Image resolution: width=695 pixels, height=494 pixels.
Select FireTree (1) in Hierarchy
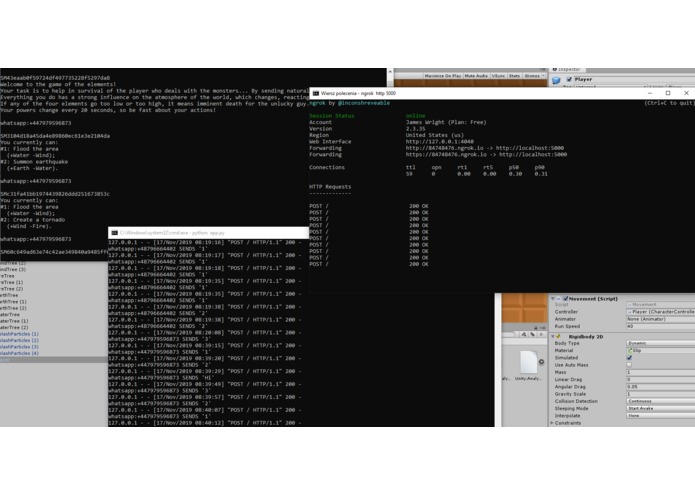pyautogui.click(x=12, y=282)
